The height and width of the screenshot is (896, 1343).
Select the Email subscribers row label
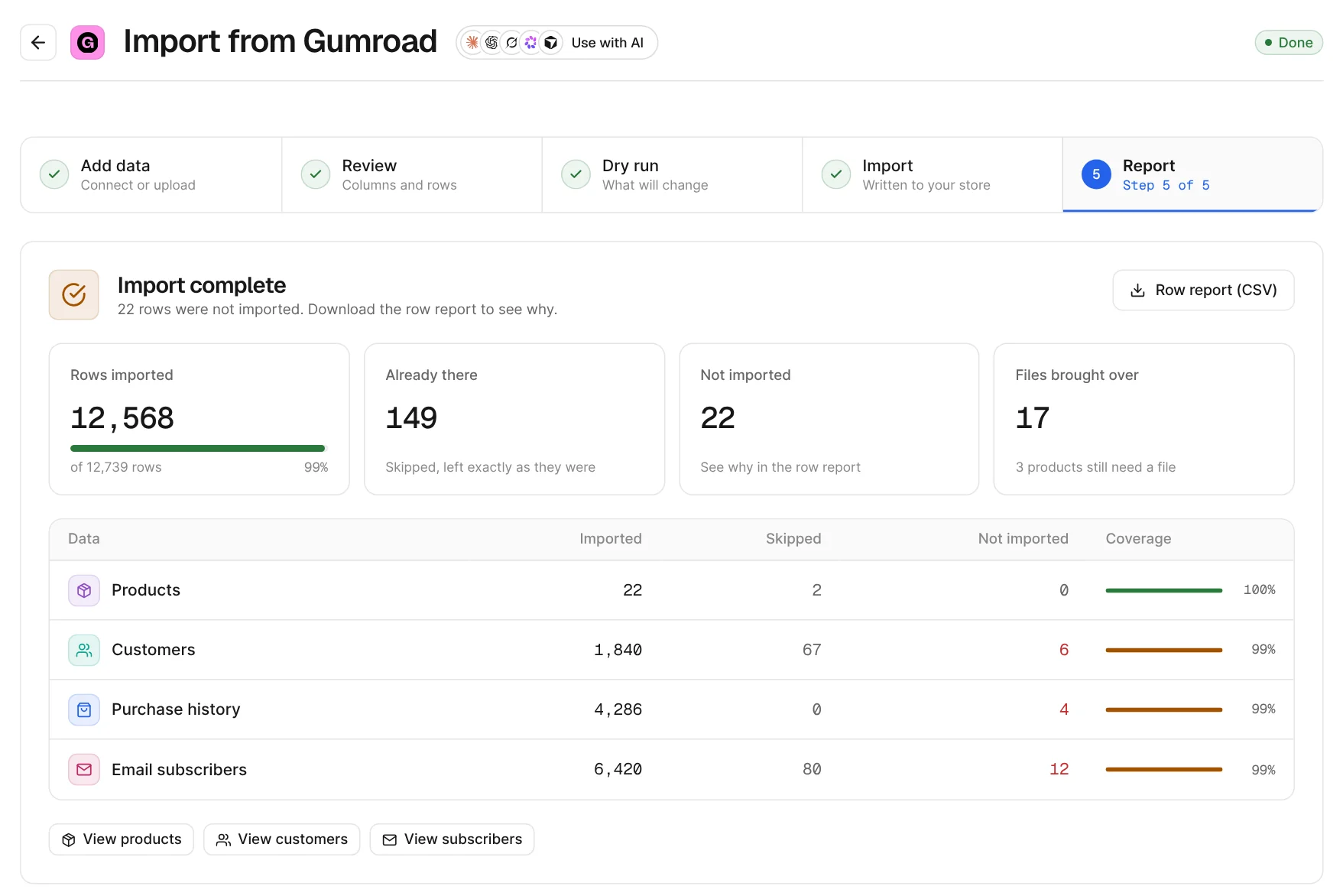[179, 770]
